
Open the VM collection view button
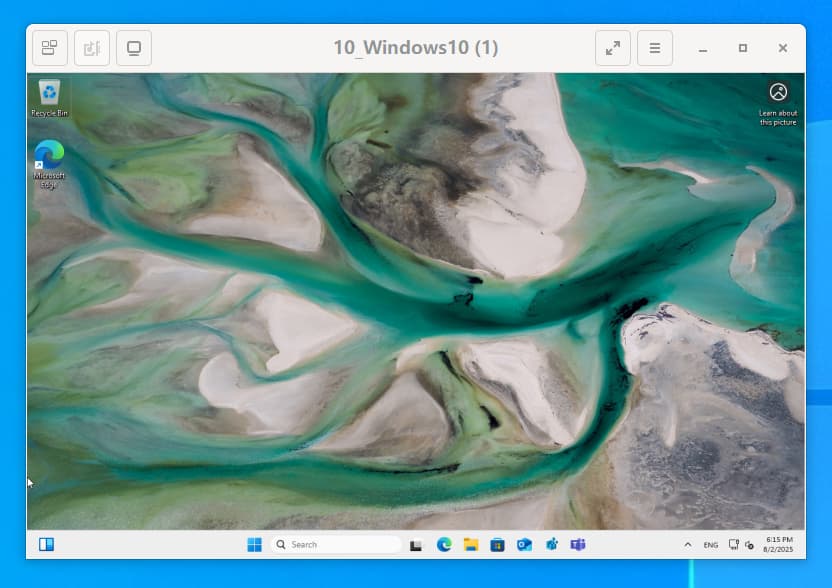click(x=49, y=48)
